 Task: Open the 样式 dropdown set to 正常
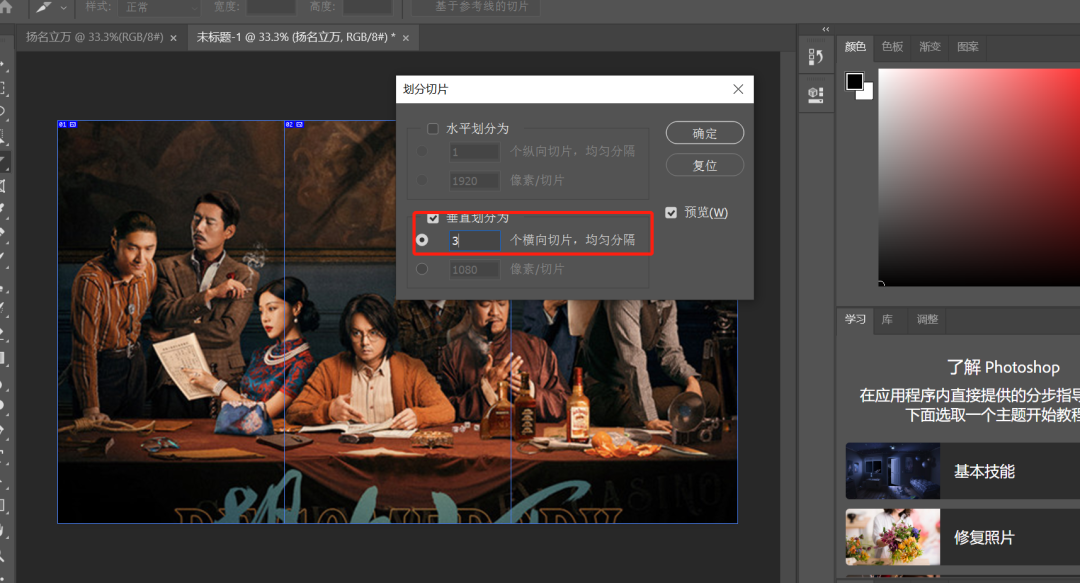tap(158, 7)
